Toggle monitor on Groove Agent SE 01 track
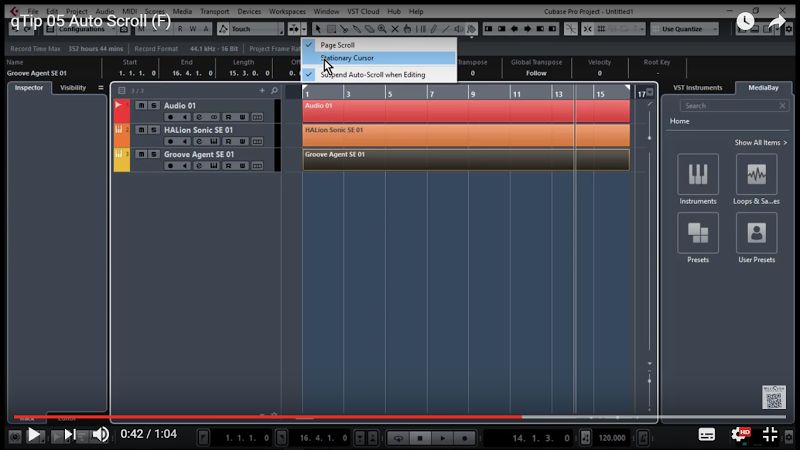800x450 pixels. (x=185, y=166)
